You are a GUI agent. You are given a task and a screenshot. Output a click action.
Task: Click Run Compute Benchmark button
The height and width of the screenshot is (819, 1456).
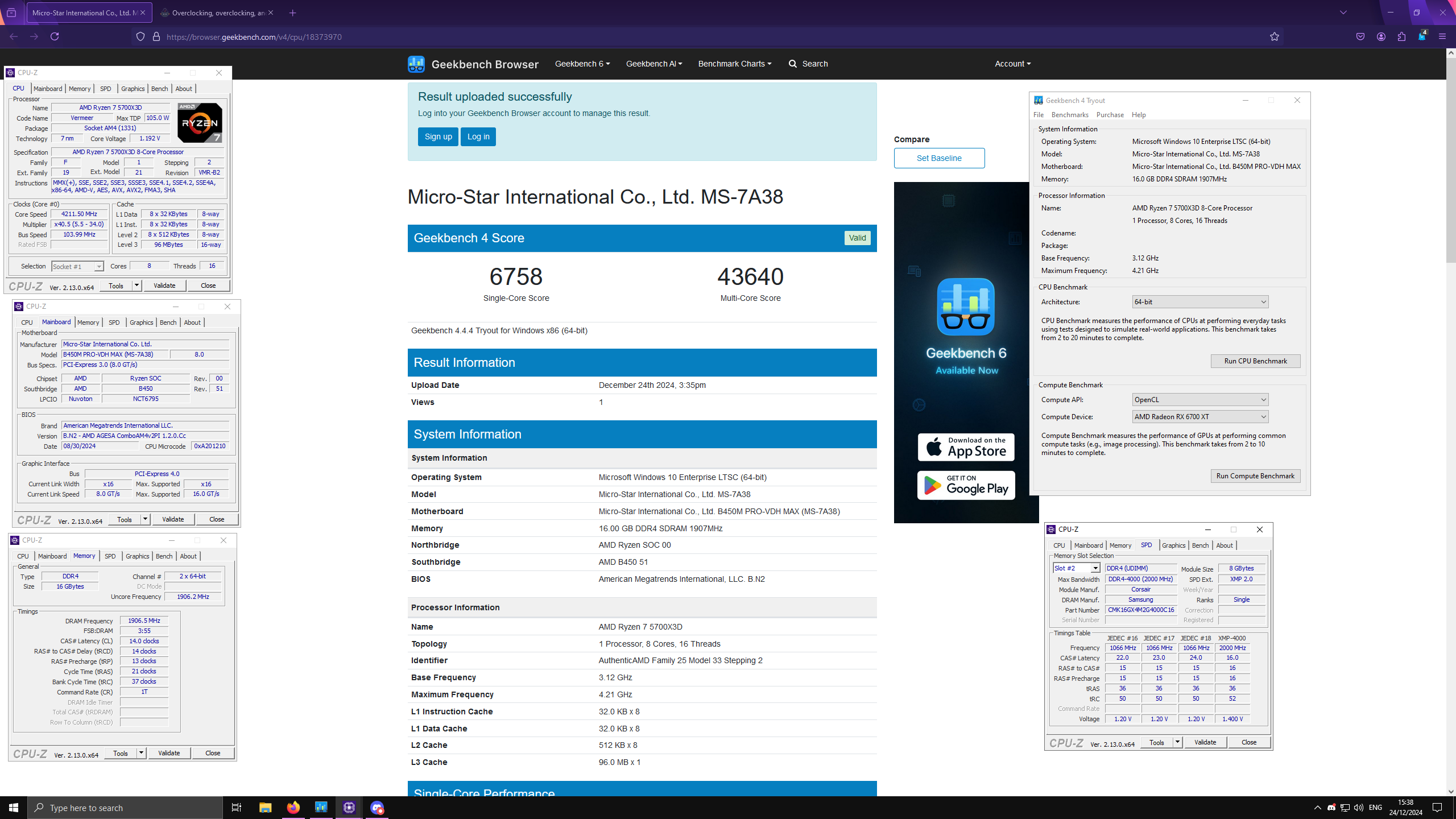[x=1255, y=476]
